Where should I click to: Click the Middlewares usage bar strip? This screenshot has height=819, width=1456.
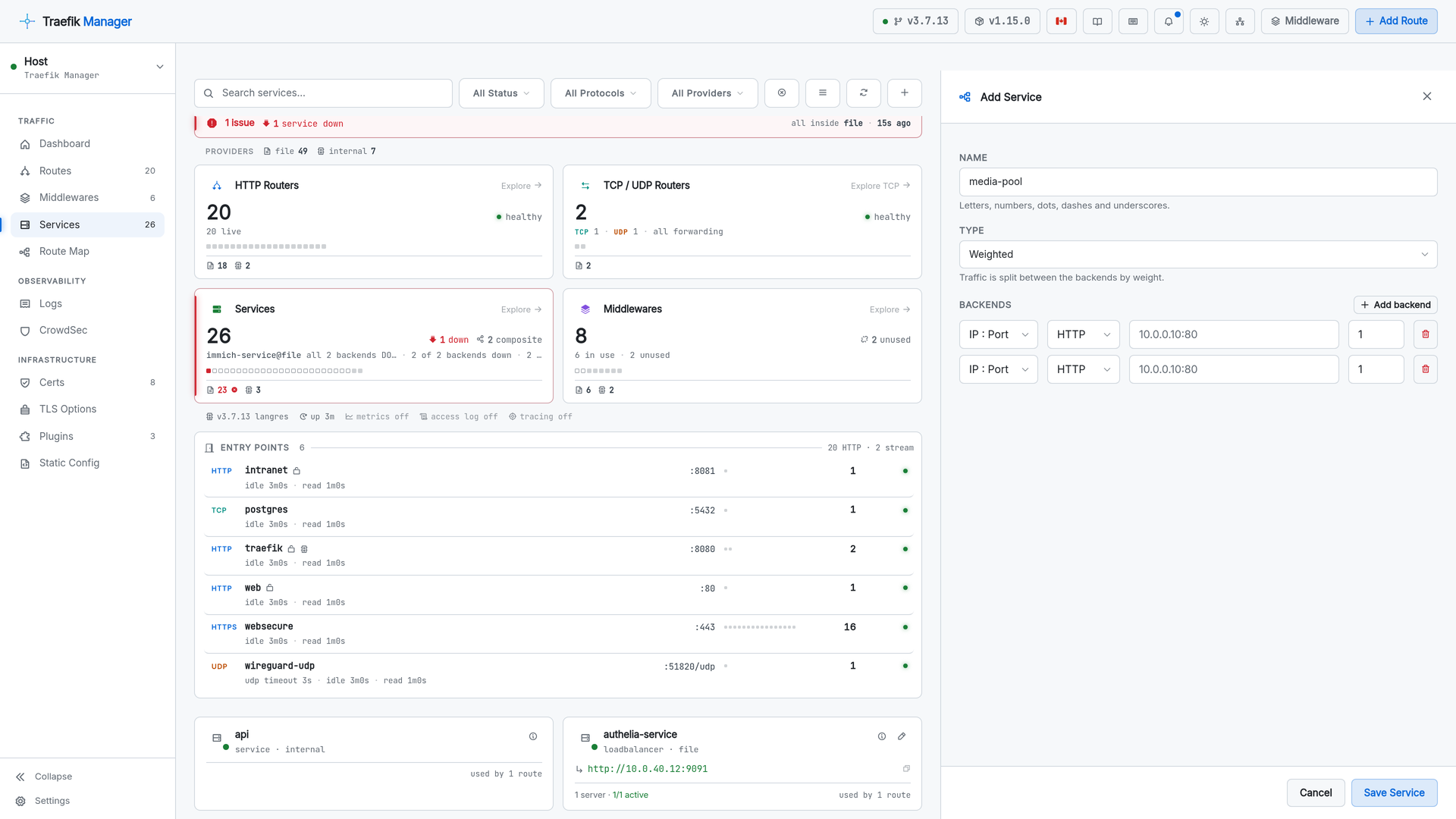tap(598, 371)
